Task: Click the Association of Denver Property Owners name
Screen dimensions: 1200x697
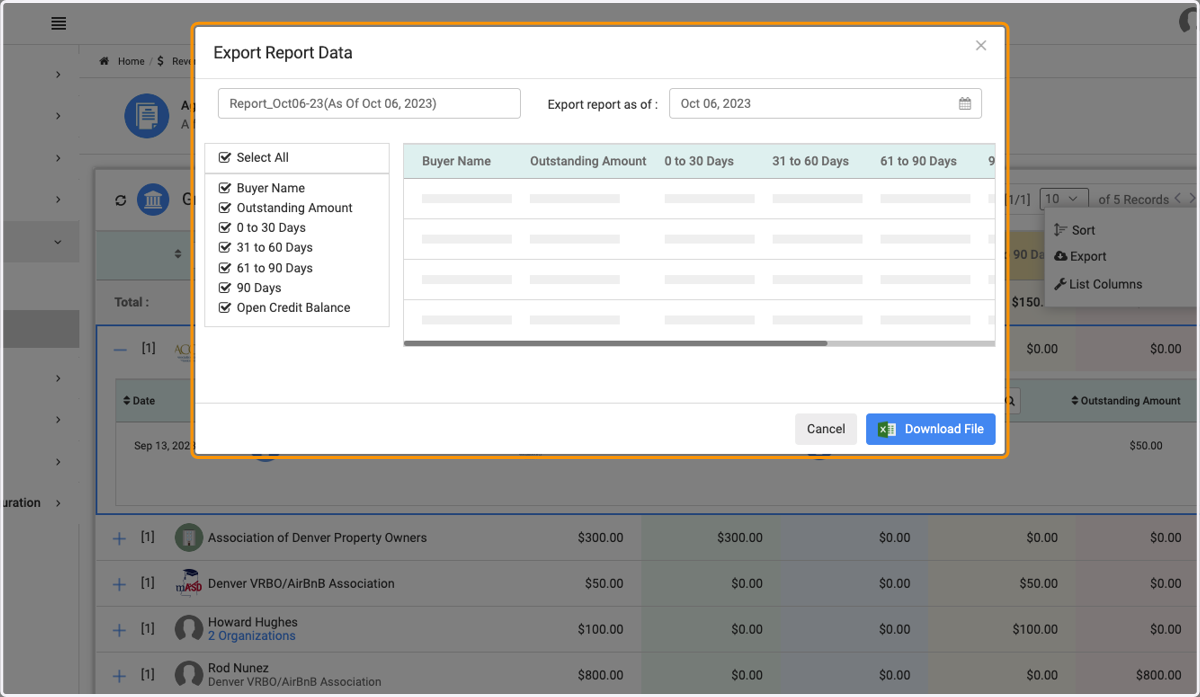Action: [317, 538]
